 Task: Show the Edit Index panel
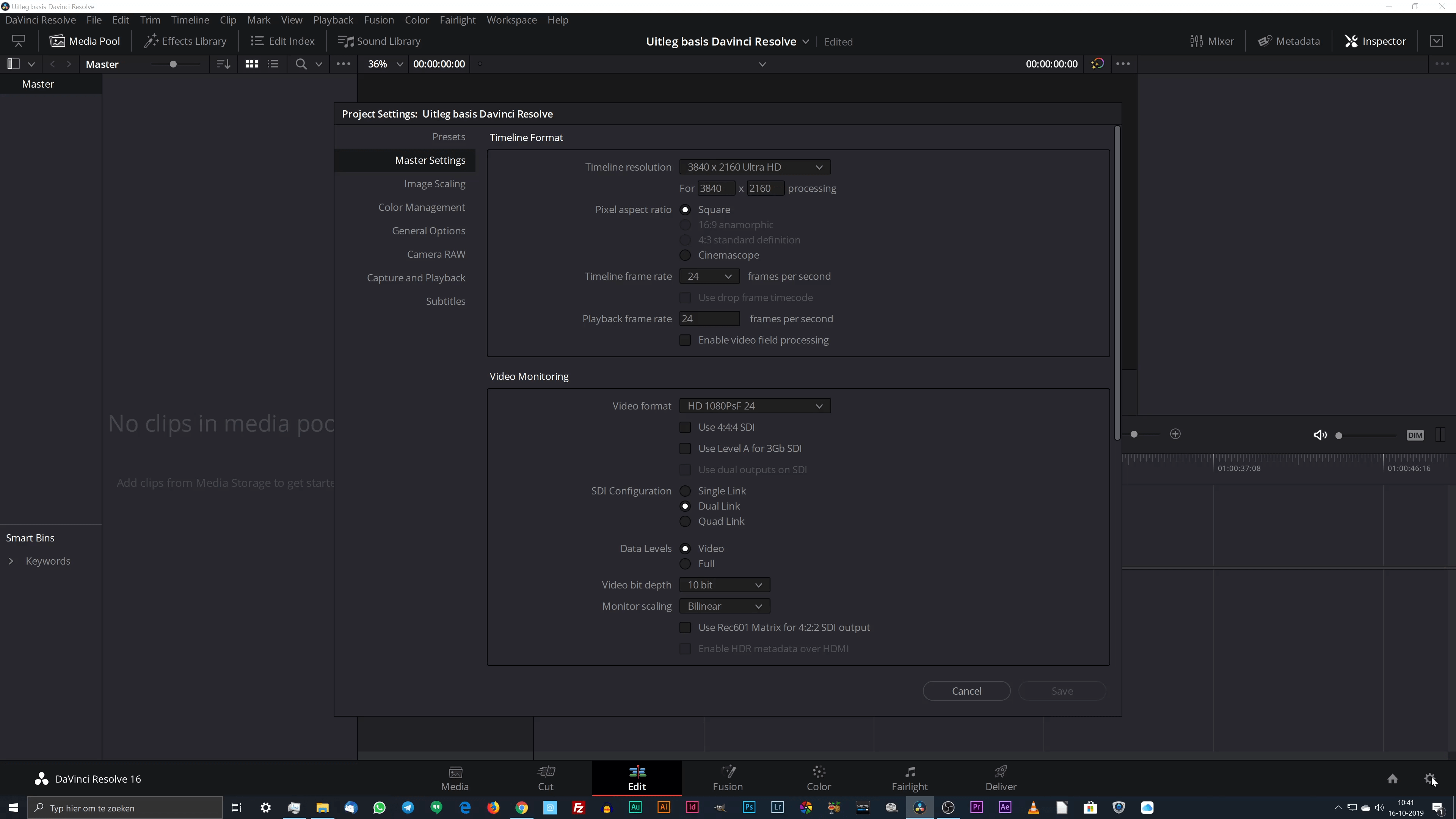pos(282,41)
